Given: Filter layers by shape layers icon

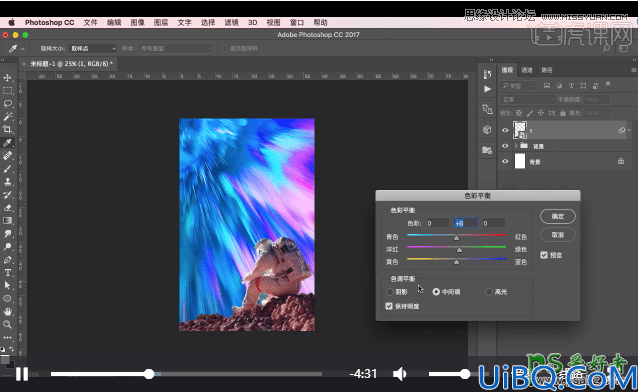Looking at the screenshot, I should 583,86.
